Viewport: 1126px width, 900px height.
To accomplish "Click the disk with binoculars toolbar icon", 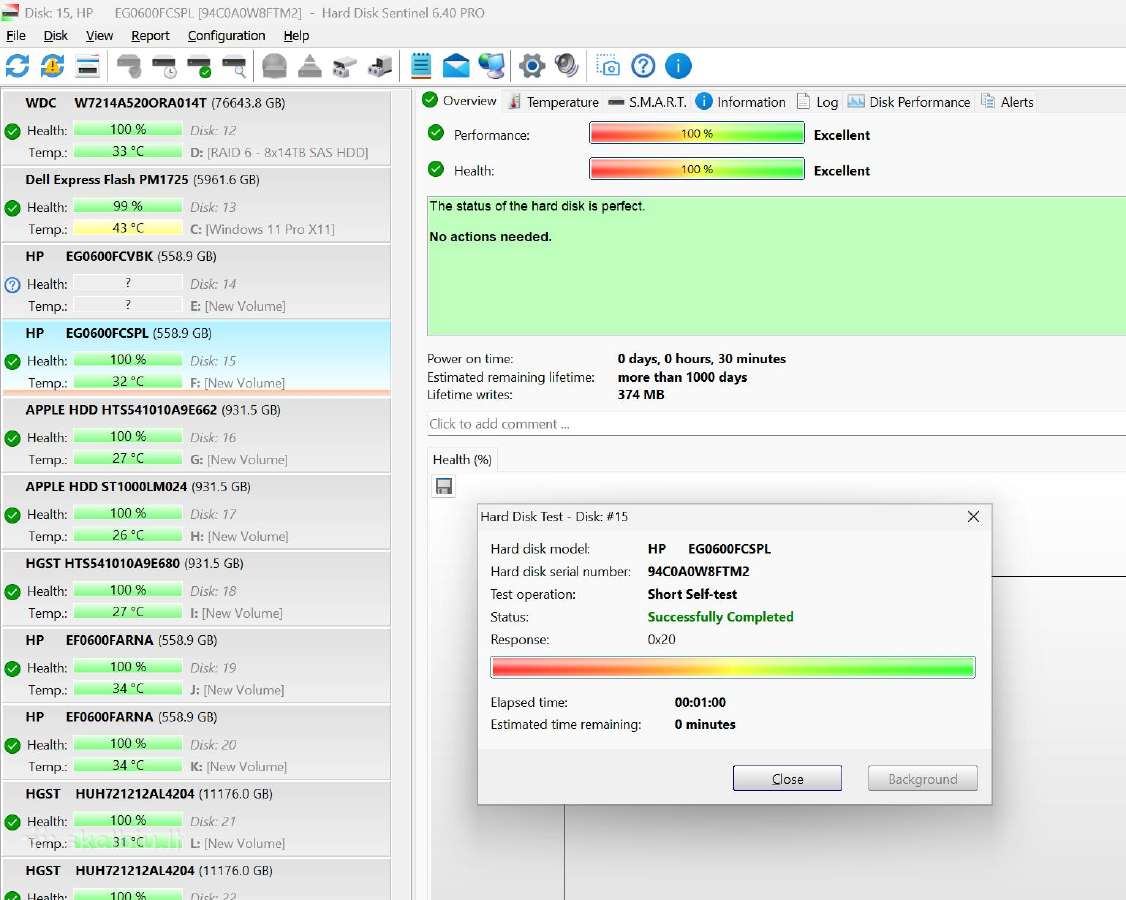I will 345,66.
